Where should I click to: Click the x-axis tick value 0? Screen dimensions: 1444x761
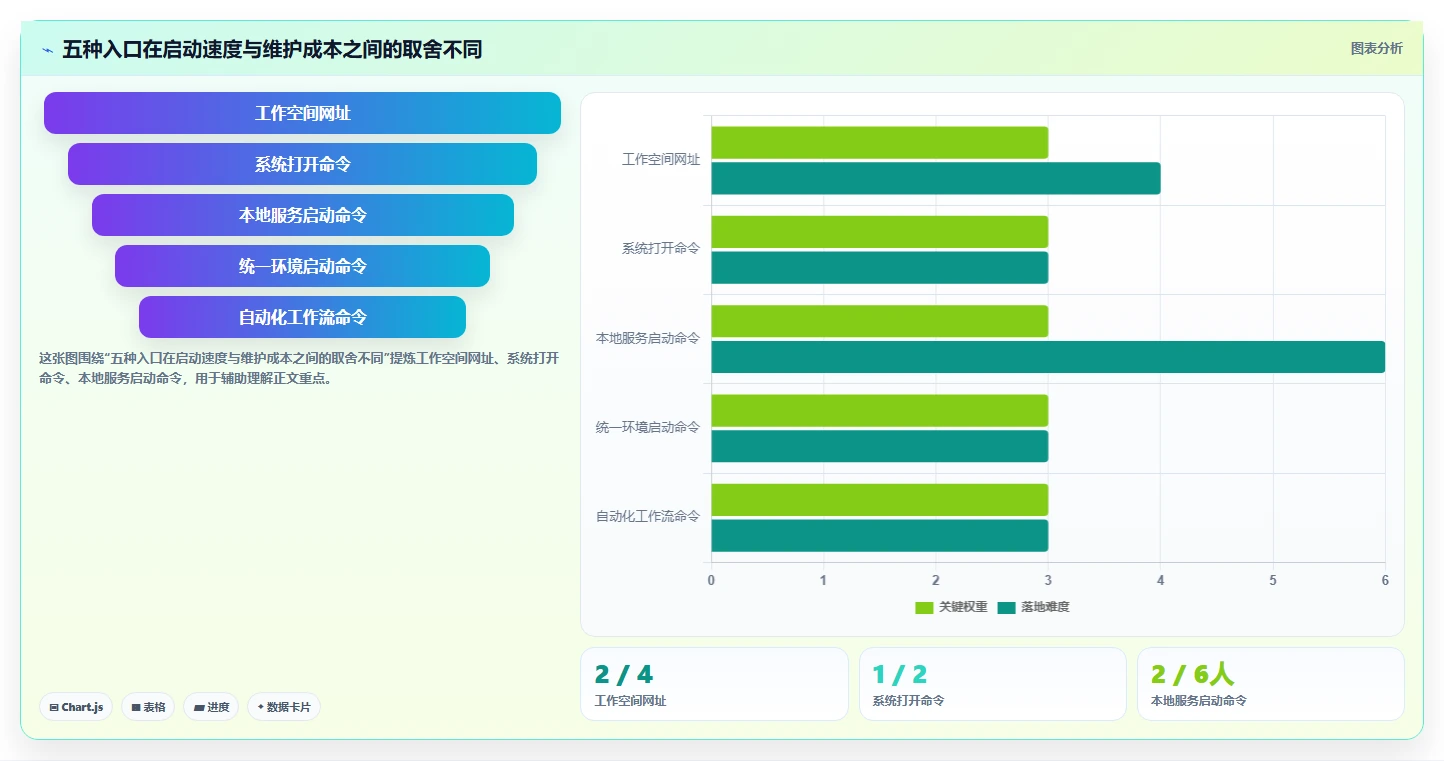[x=711, y=580]
